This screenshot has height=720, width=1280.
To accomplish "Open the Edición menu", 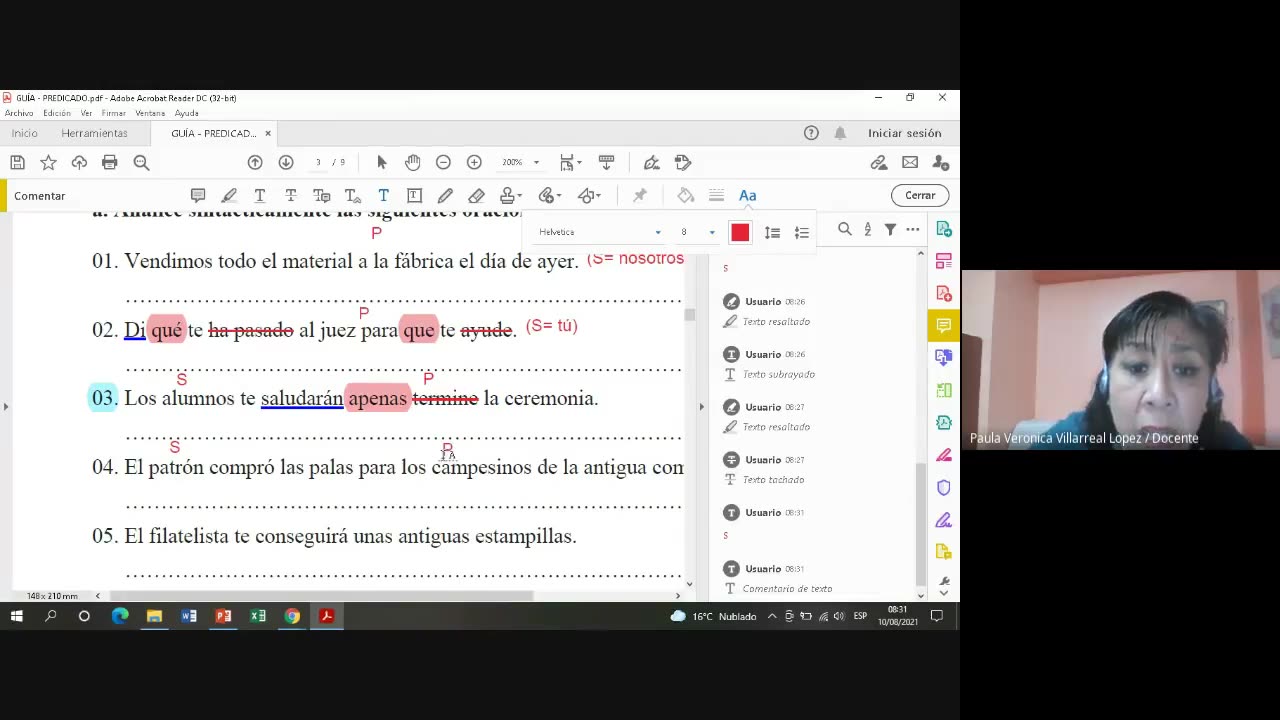I will (x=57, y=113).
